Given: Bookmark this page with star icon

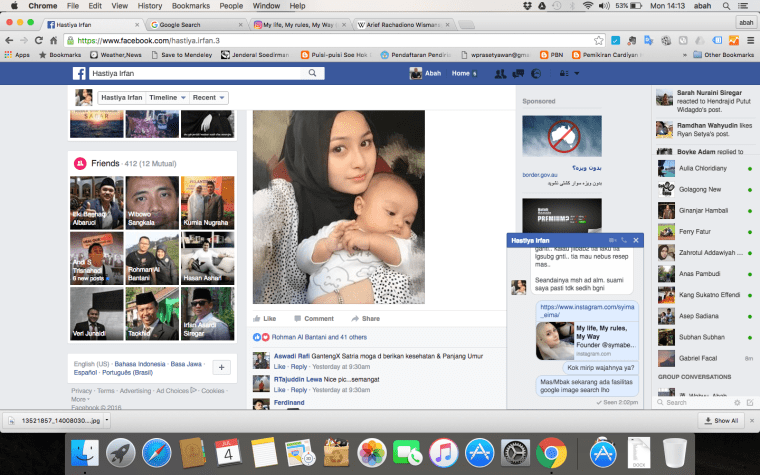Looking at the screenshot, I should pyautogui.click(x=599, y=41).
